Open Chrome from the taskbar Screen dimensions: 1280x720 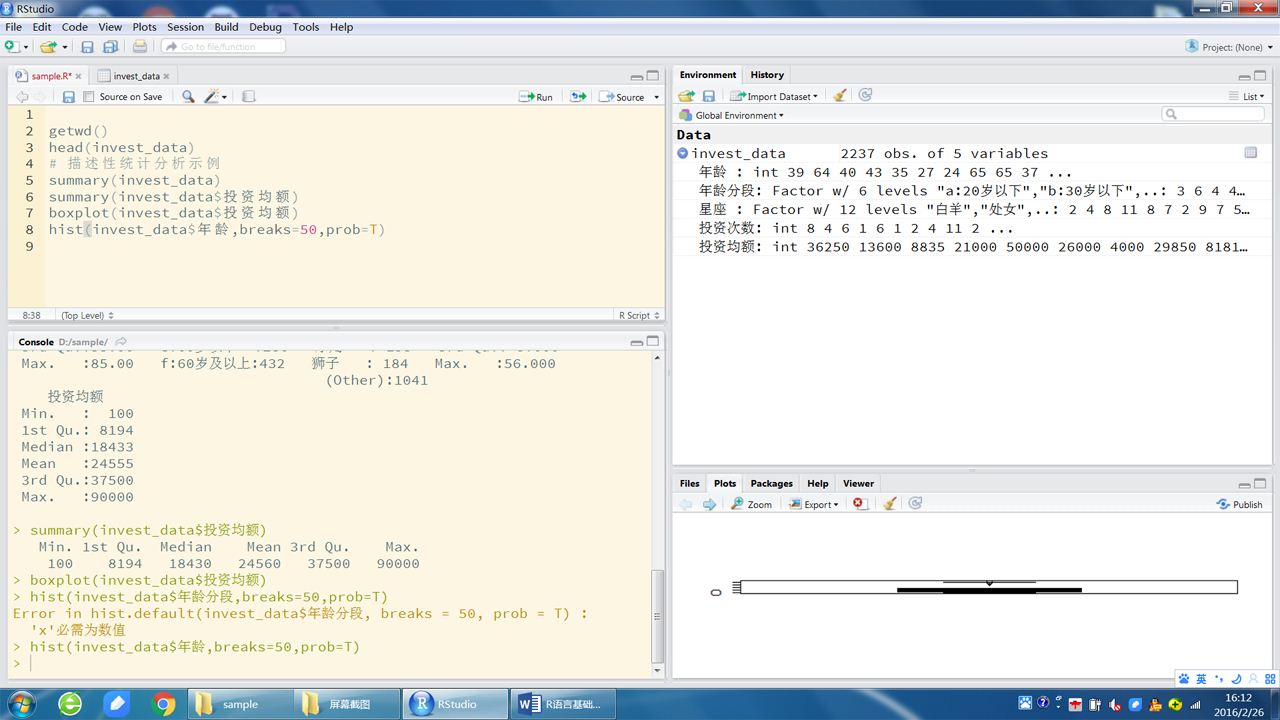(164, 704)
